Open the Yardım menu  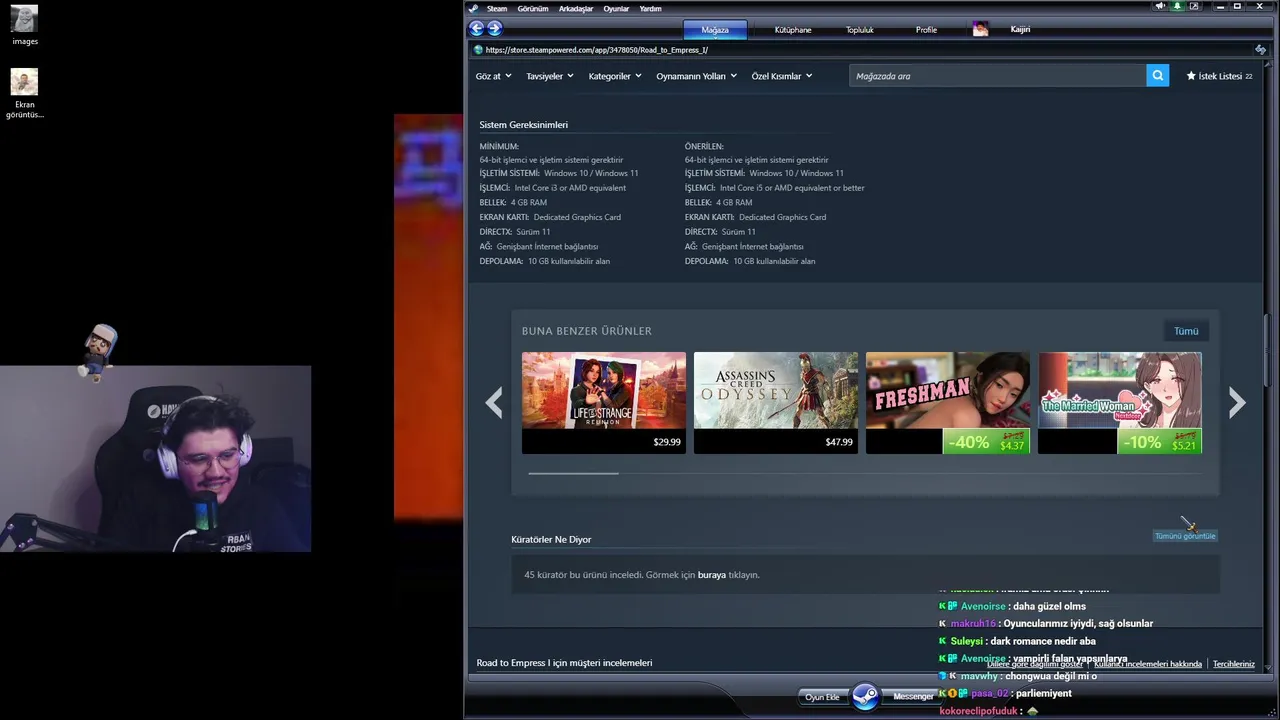tap(650, 8)
